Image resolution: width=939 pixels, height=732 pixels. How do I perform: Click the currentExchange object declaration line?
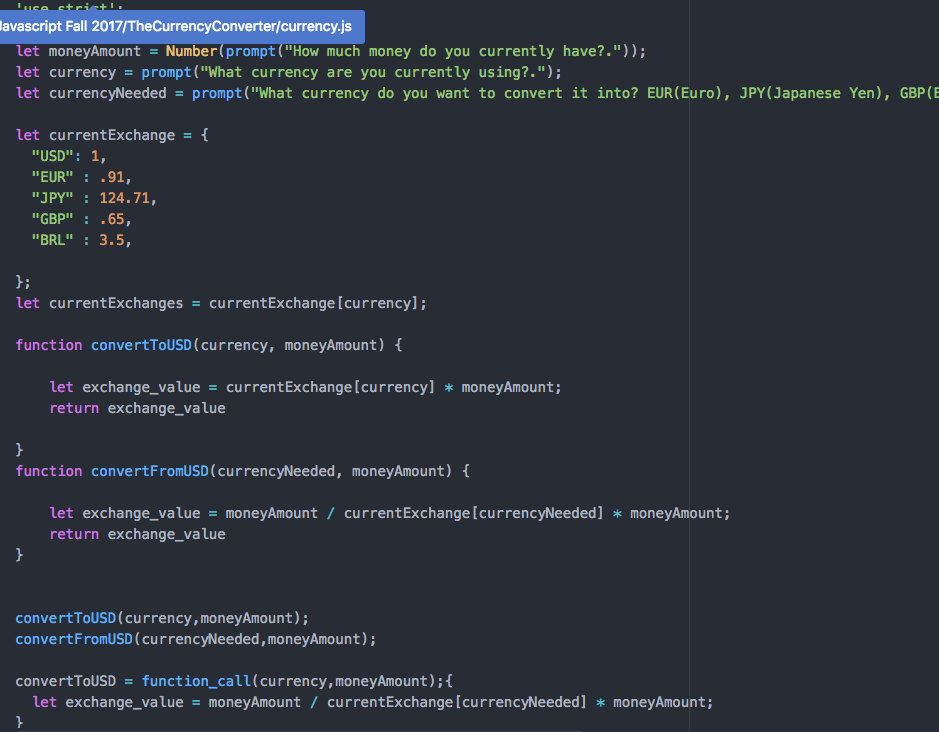pos(112,135)
